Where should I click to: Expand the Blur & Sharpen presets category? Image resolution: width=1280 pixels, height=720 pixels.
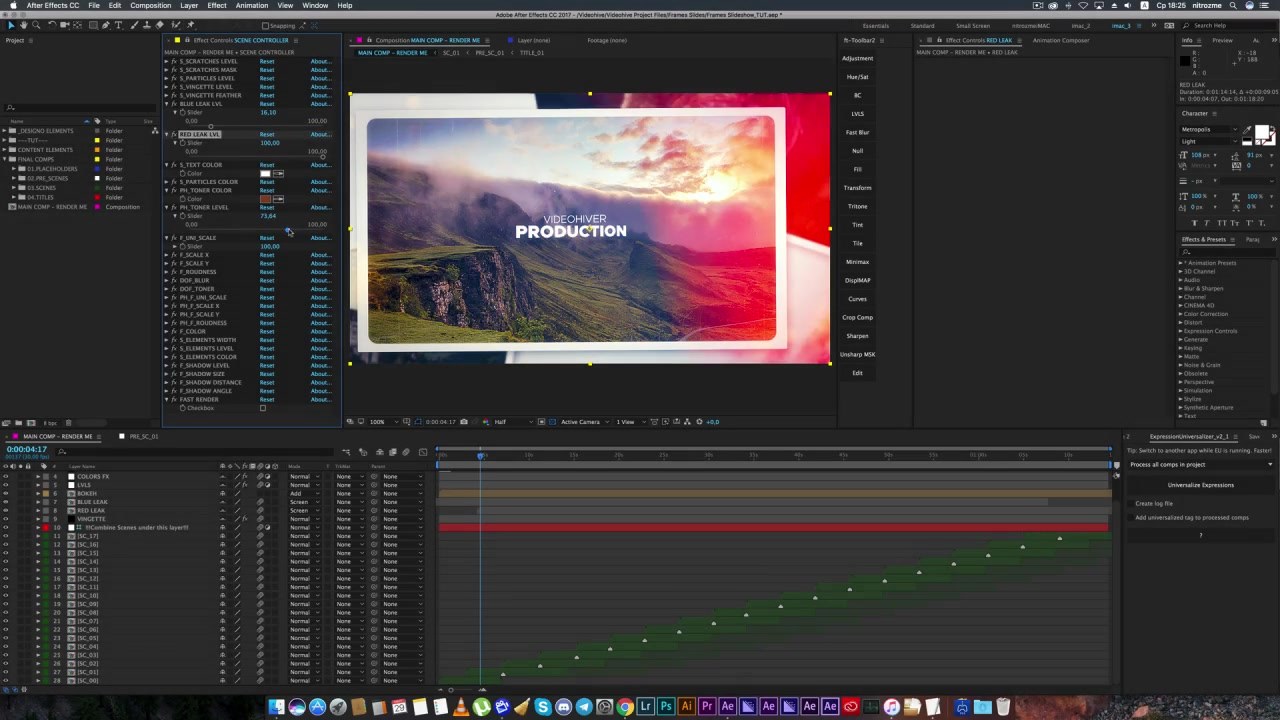coord(1180,288)
